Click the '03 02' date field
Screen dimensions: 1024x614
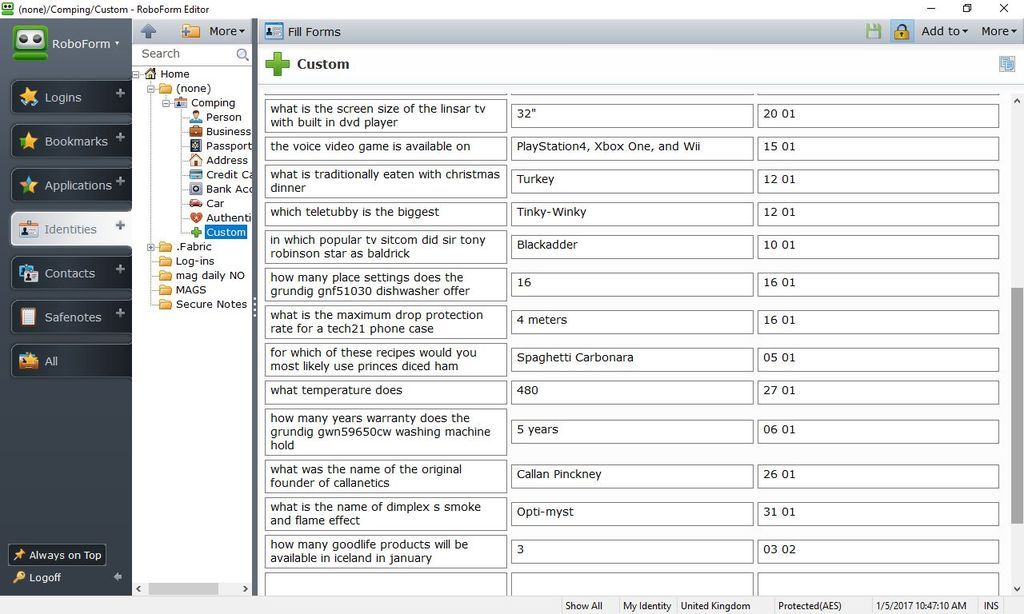878,551
